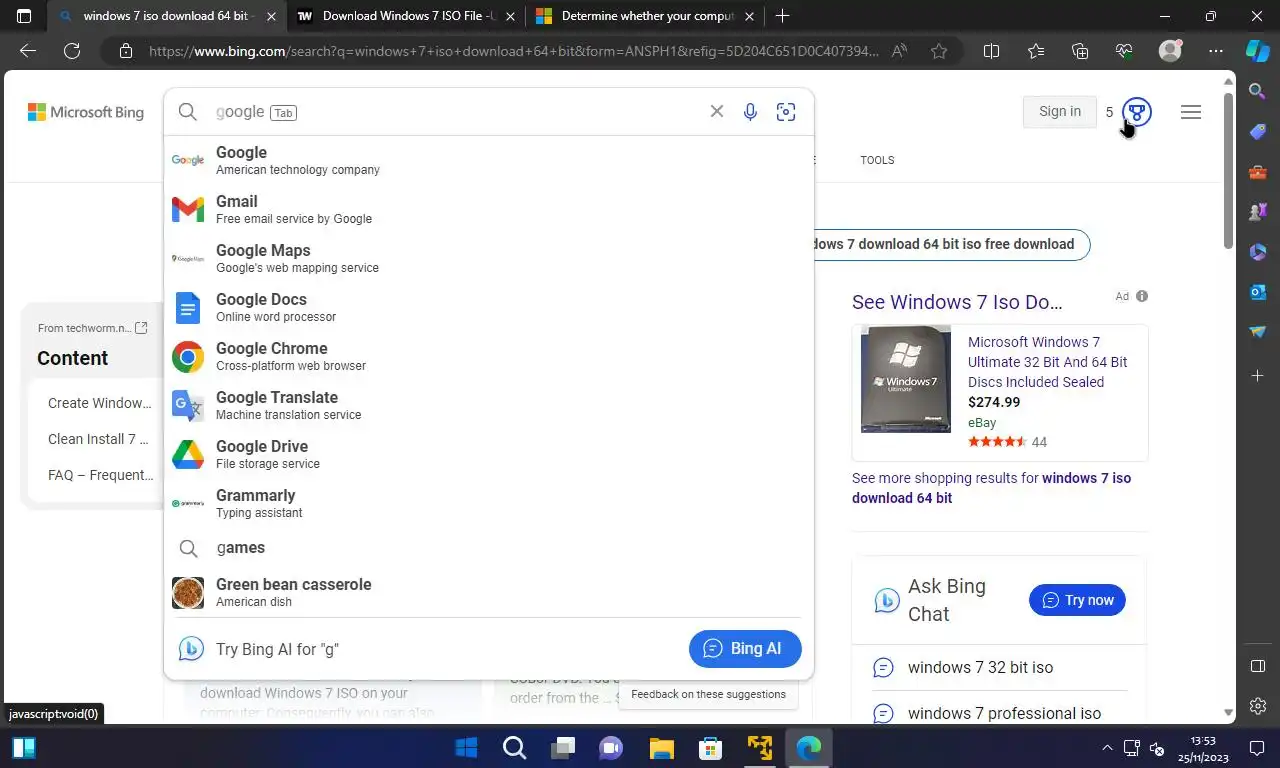Open see more shopping results link
The width and height of the screenshot is (1280, 768).
click(x=991, y=488)
